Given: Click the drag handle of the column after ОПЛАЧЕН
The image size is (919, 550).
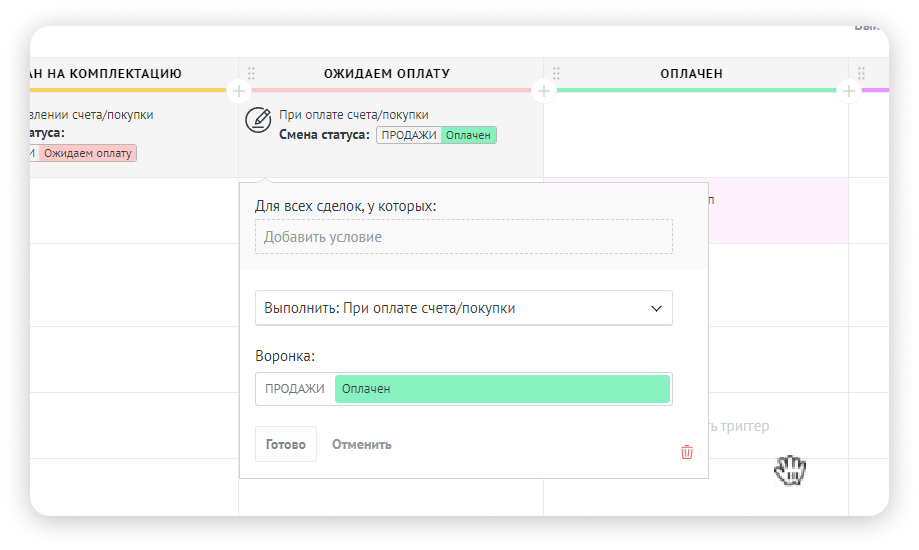Looking at the screenshot, I should (861, 74).
